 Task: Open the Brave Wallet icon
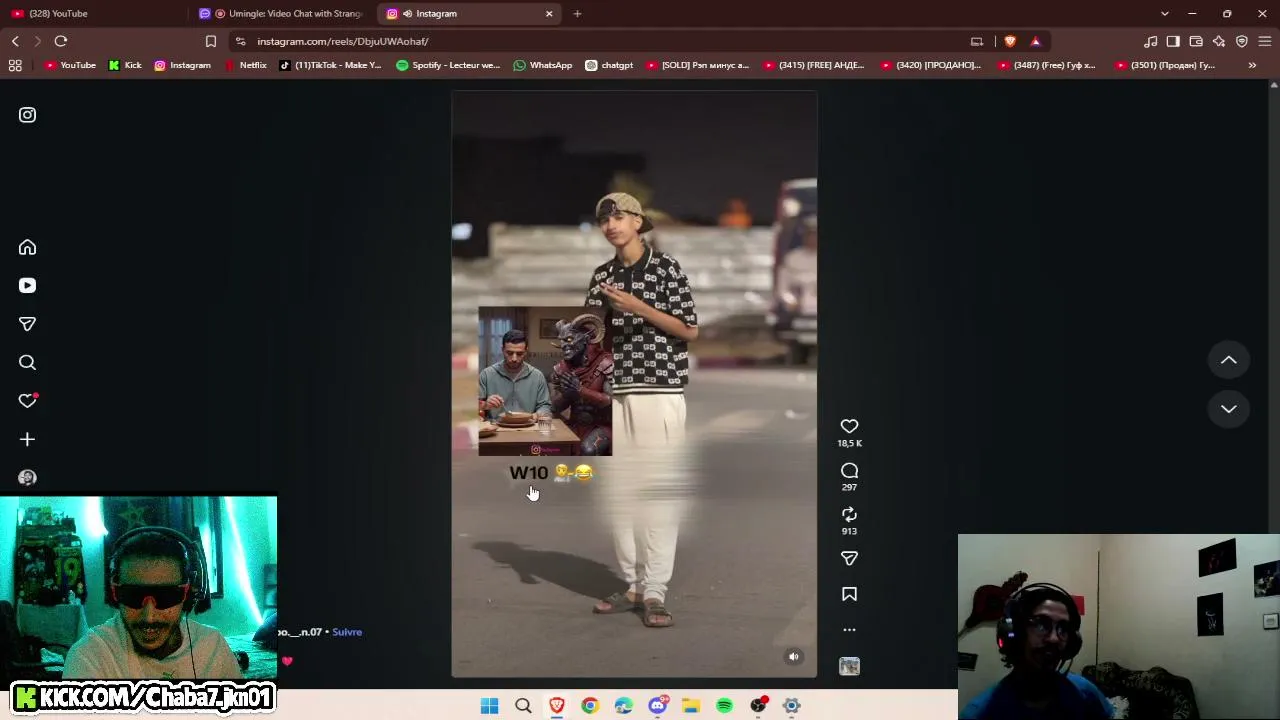pyautogui.click(x=1196, y=41)
